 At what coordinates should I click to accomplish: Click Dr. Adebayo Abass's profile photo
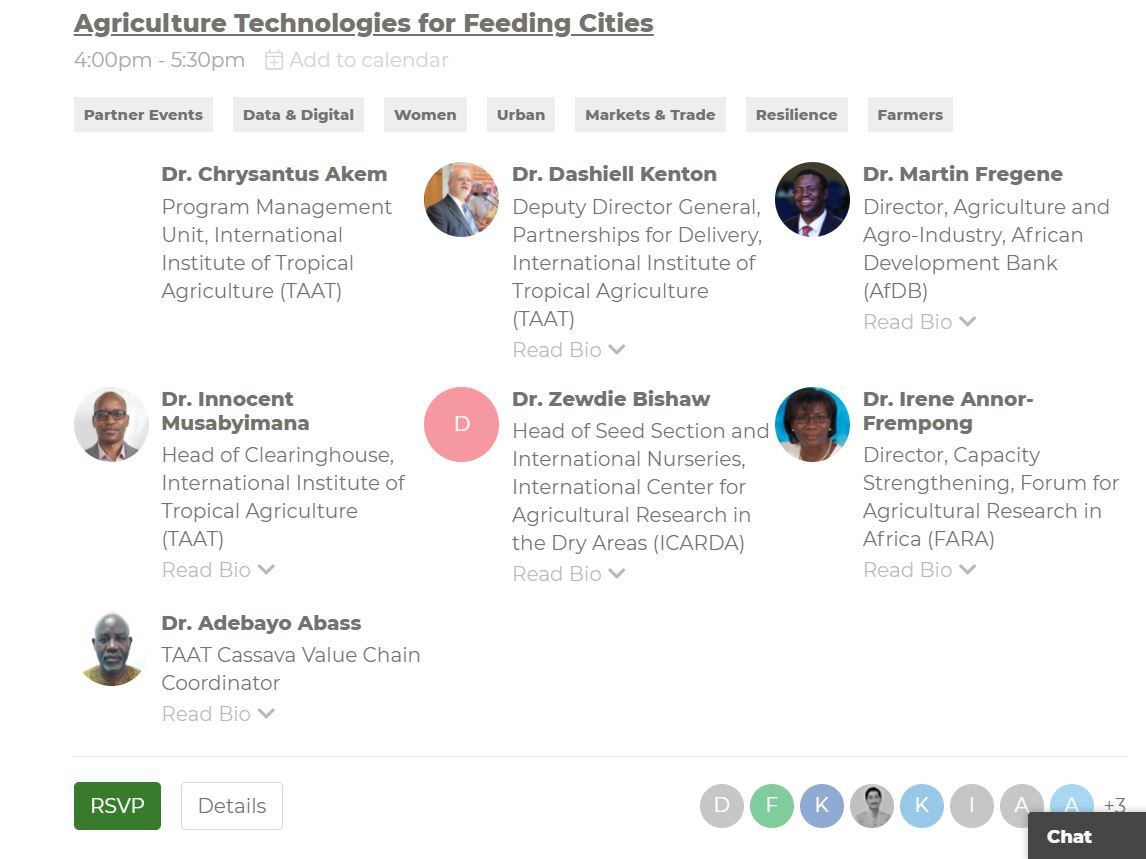tap(111, 648)
